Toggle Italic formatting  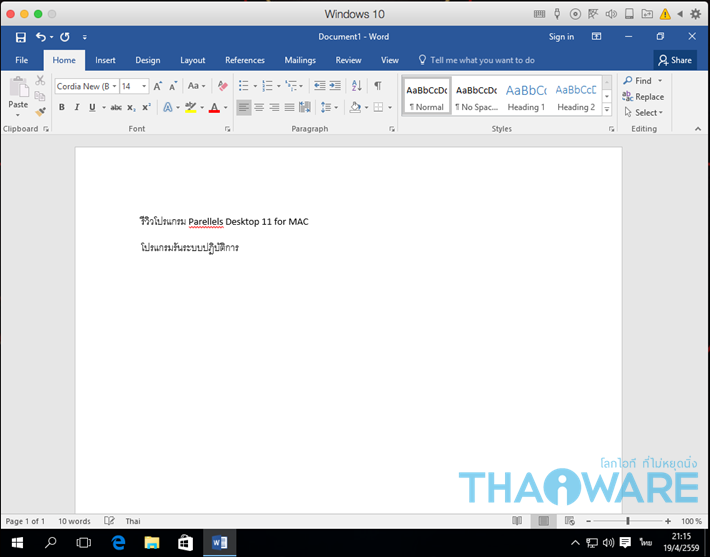77,107
